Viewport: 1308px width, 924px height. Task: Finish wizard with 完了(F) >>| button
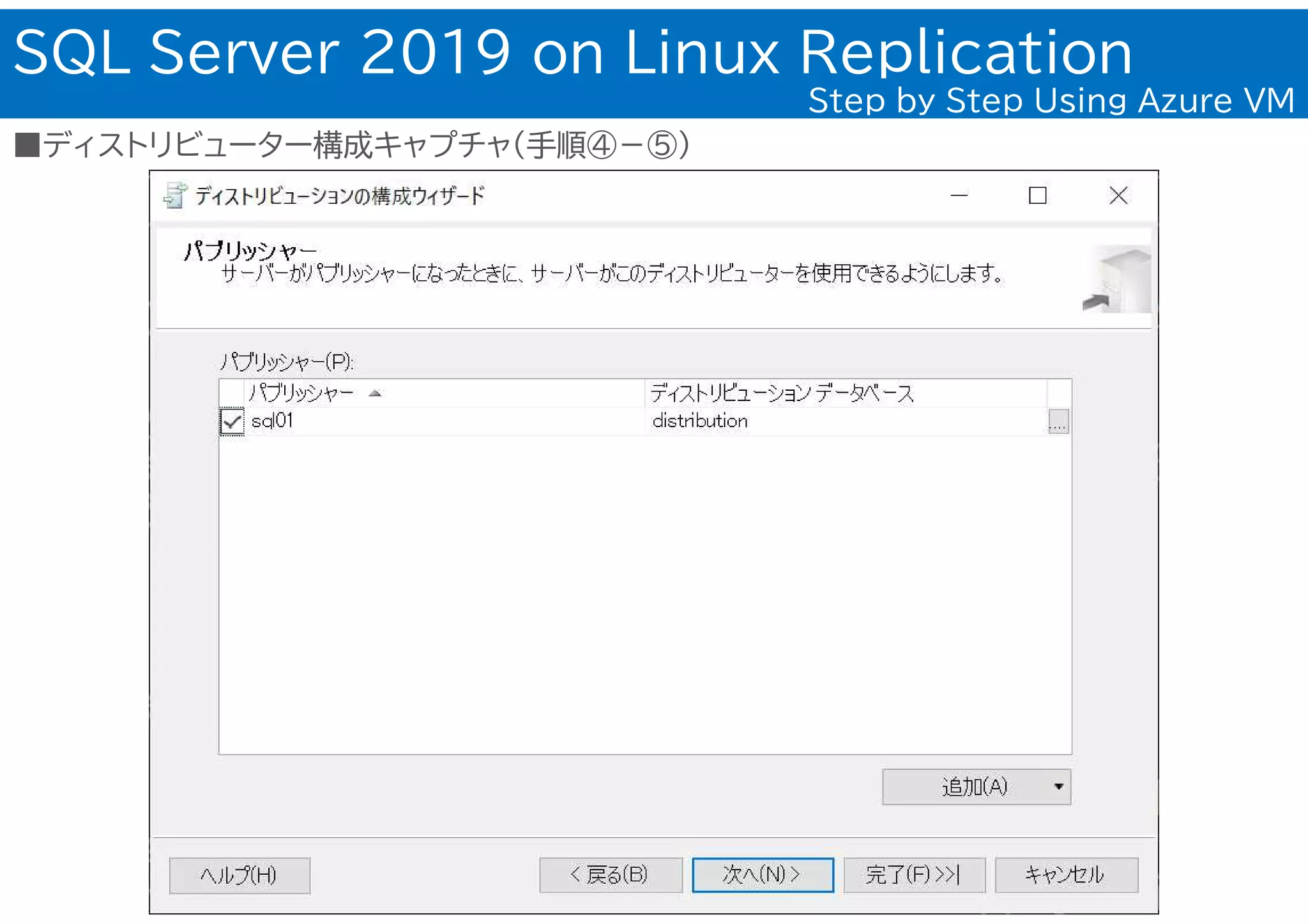[x=914, y=874]
